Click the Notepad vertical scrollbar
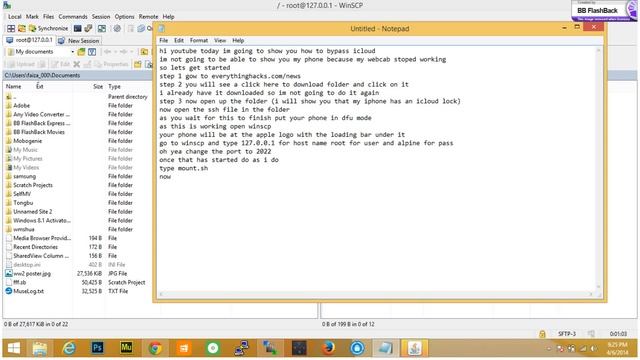The width and height of the screenshot is (640, 360). click(599, 169)
